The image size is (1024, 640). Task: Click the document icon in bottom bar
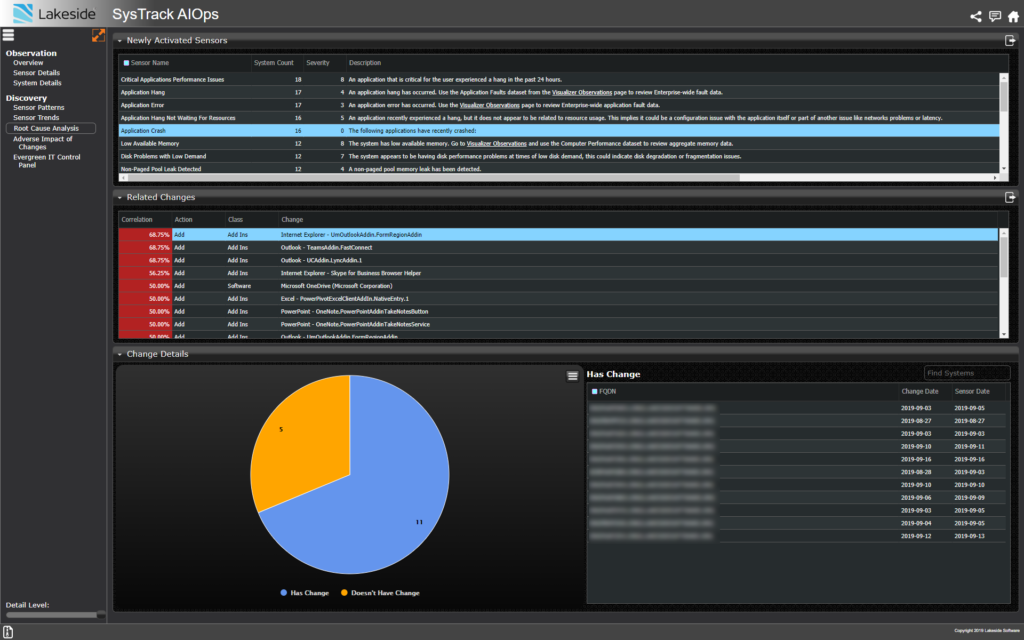pyautogui.click(x=8, y=632)
